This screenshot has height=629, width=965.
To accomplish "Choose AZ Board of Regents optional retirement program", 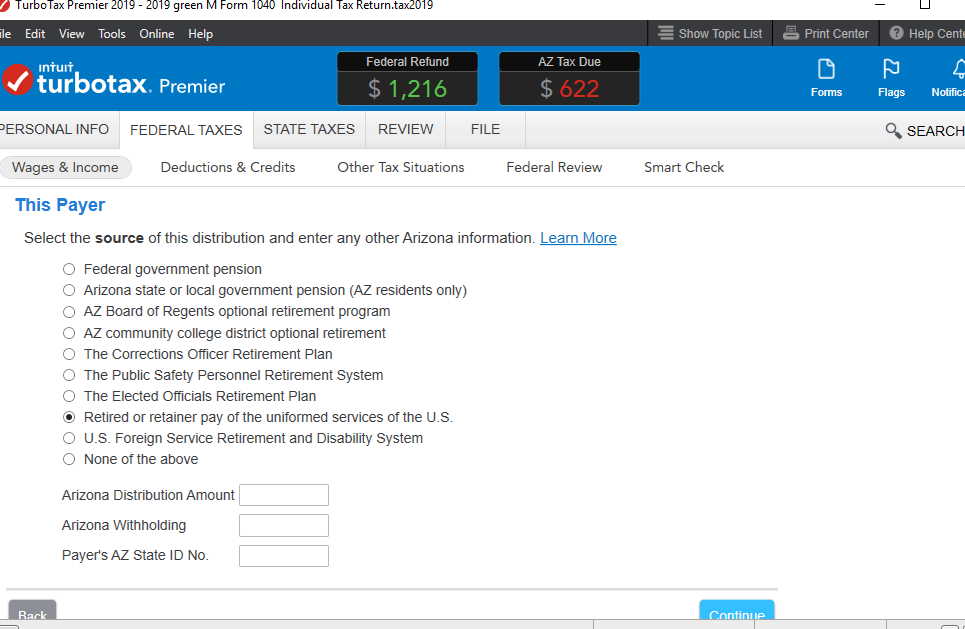I will click(x=69, y=311).
